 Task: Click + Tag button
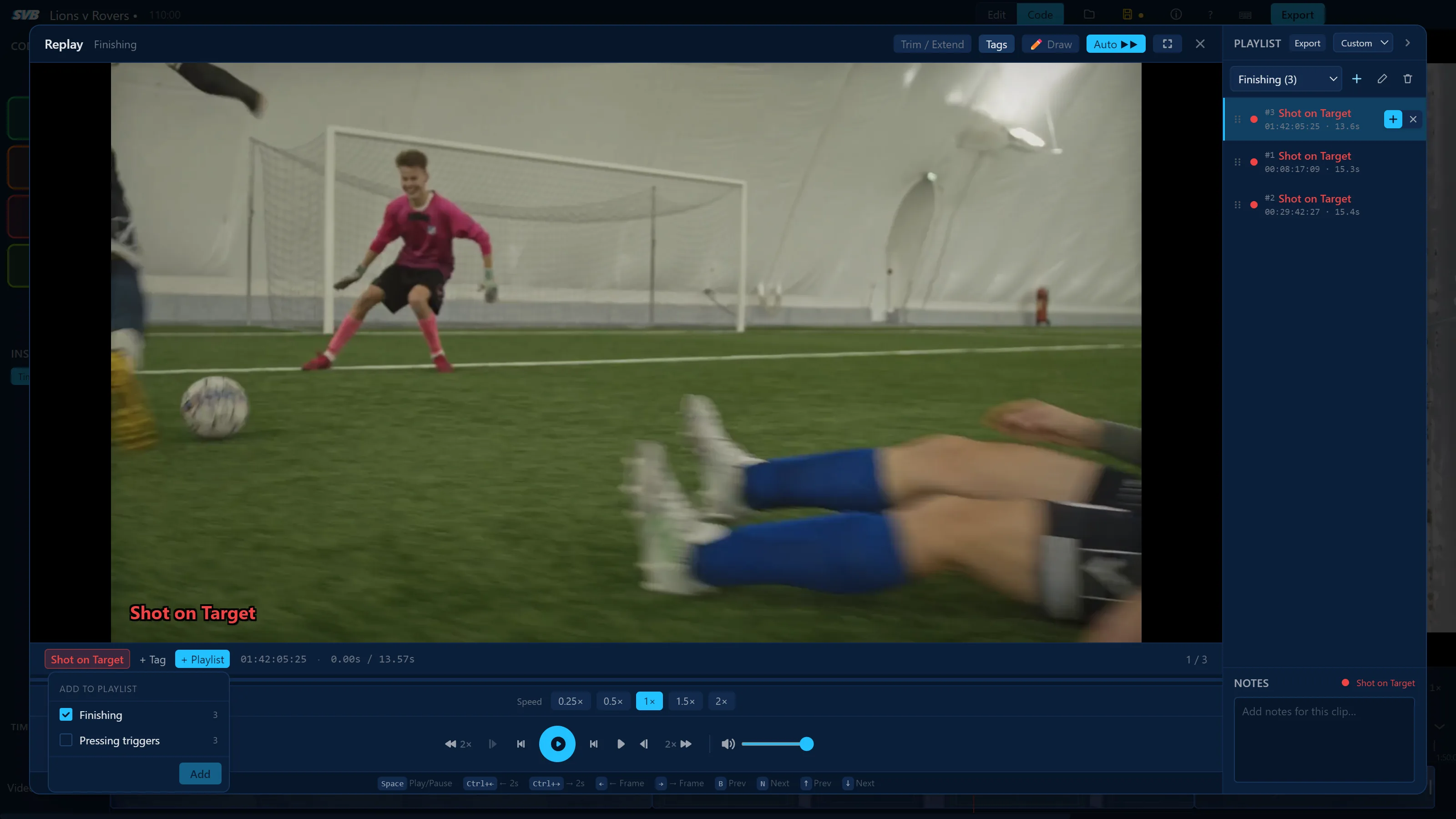click(x=152, y=660)
